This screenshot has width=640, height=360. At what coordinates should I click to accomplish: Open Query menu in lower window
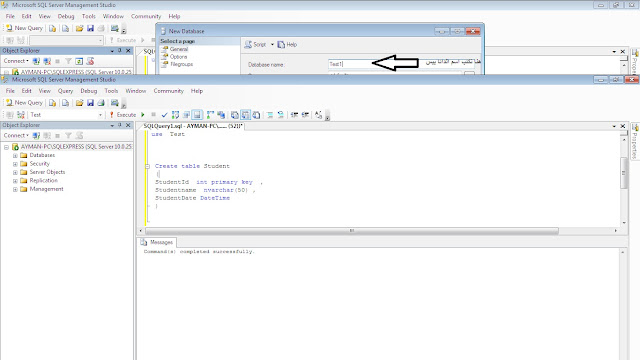65,91
